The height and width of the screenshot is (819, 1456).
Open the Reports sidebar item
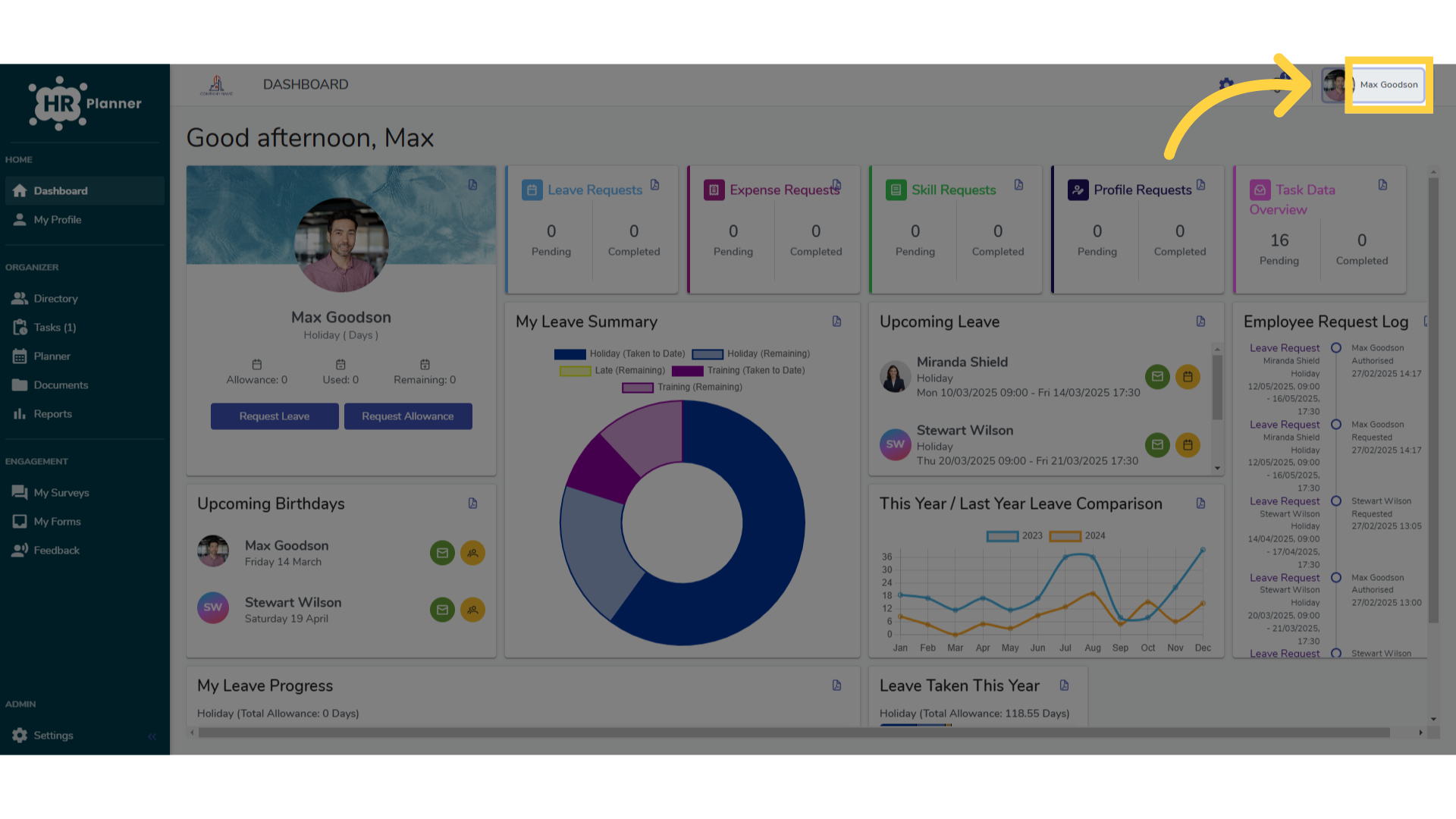(84, 414)
